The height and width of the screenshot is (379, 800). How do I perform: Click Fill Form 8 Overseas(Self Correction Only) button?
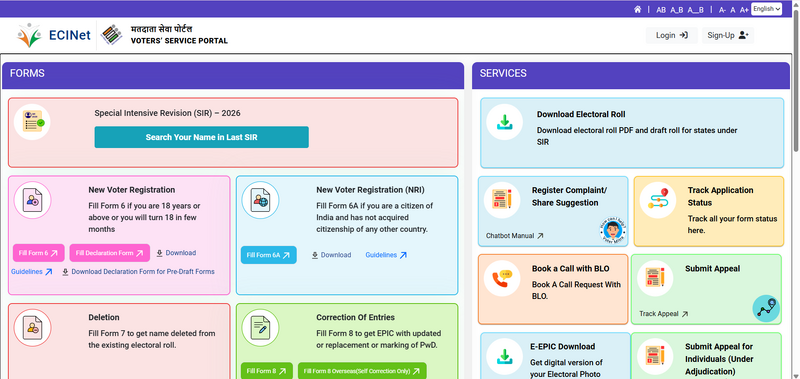(x=362, y=371)
